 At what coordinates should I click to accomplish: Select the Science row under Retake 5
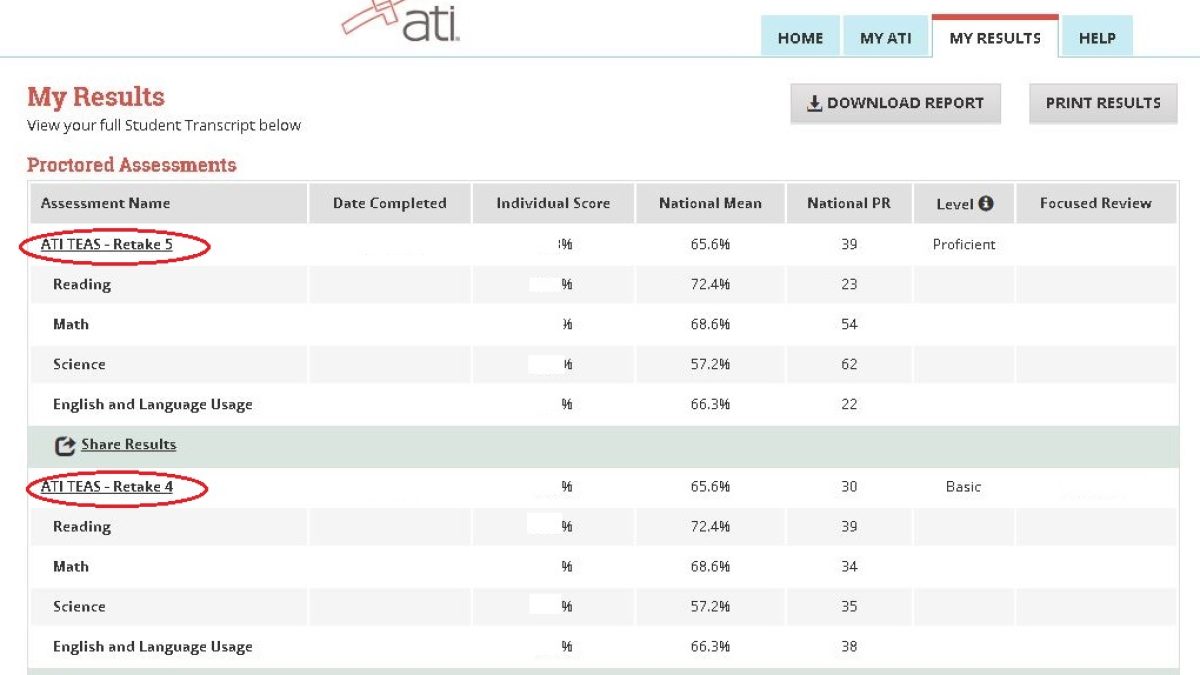[79, 365]
